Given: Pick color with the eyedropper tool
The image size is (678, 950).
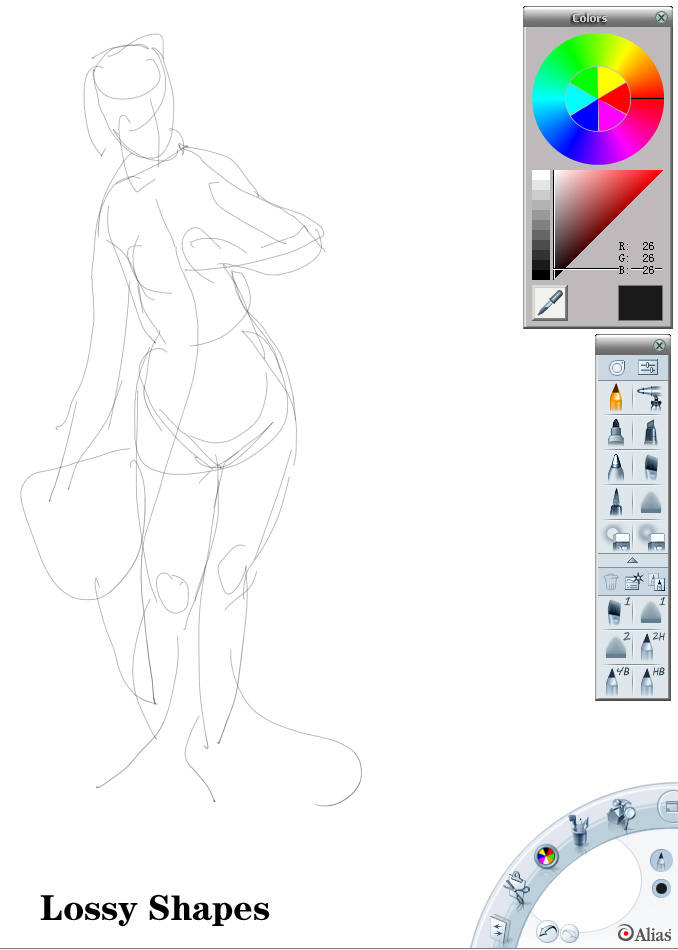Looking at the screenshot, I should (x=550, y=302).
